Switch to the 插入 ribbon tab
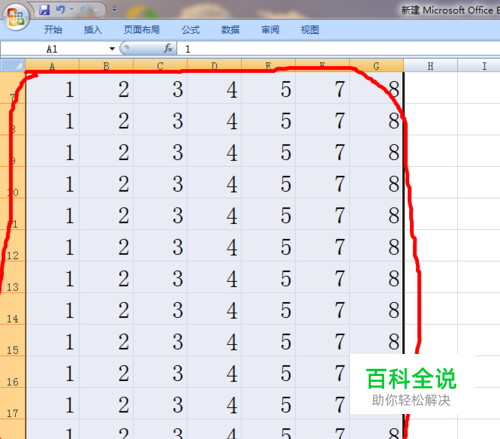Image resolution: width=500 pixels, height=439 pixels. pyautogui.click(x=93, y=30)
